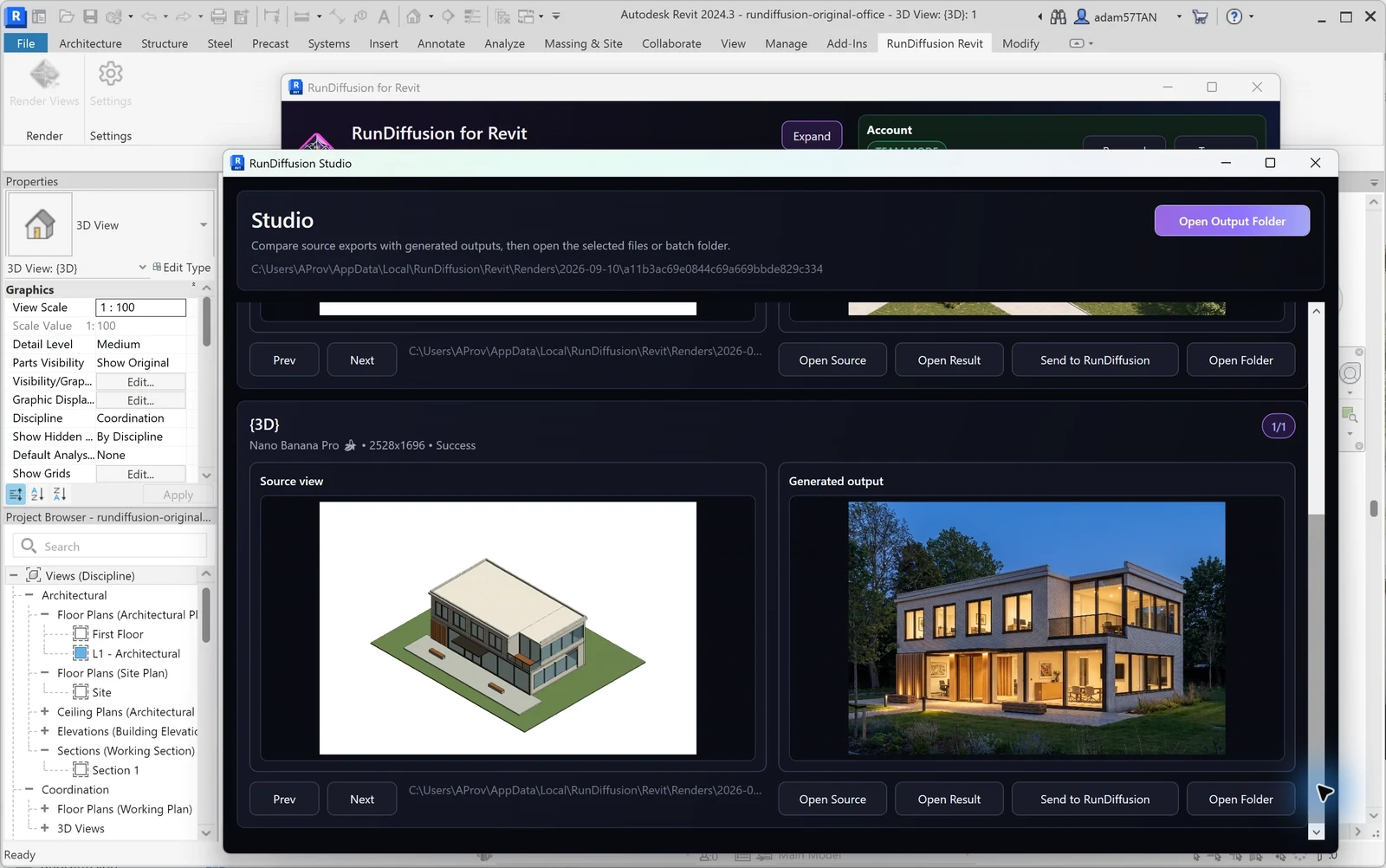Open the 3D View type selector dropdown
This screenshot has width=1386, height=868.
click(x=204, y=225)
